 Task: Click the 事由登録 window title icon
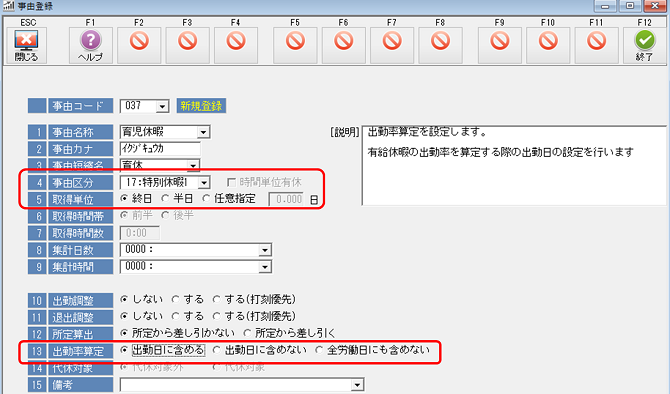[x=9, y=6]
